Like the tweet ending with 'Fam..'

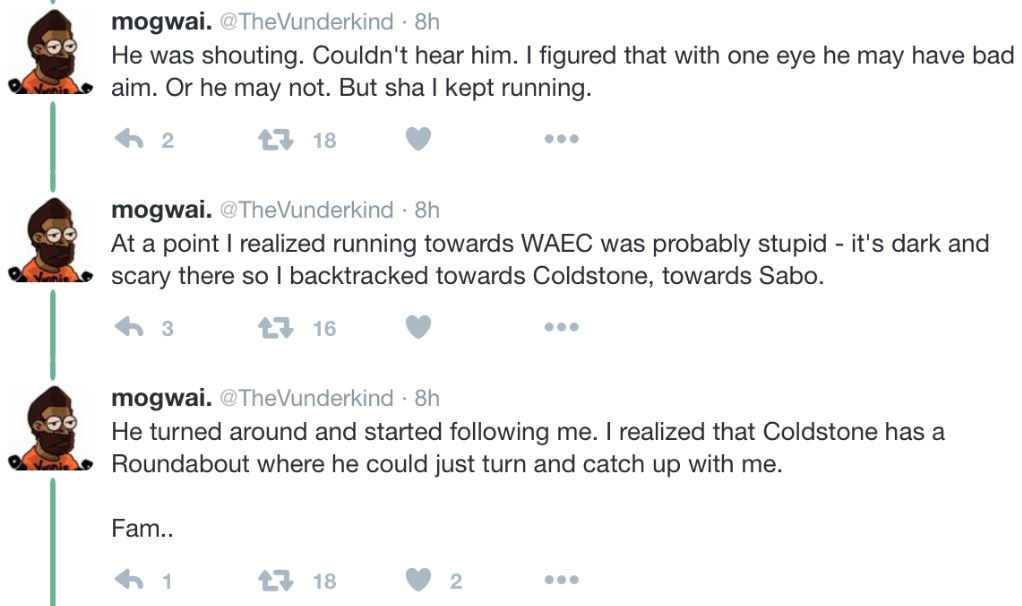pos(418,580)
